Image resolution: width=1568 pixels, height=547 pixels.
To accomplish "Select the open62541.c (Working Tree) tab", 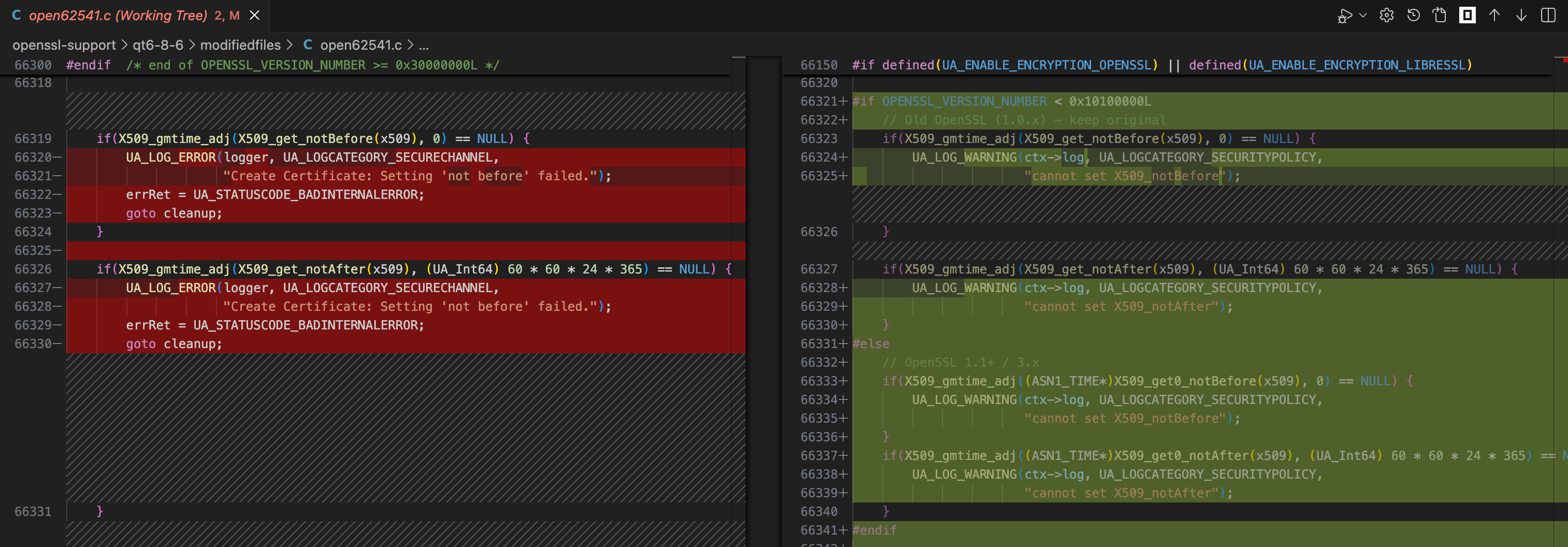I will tap(118, 15).
